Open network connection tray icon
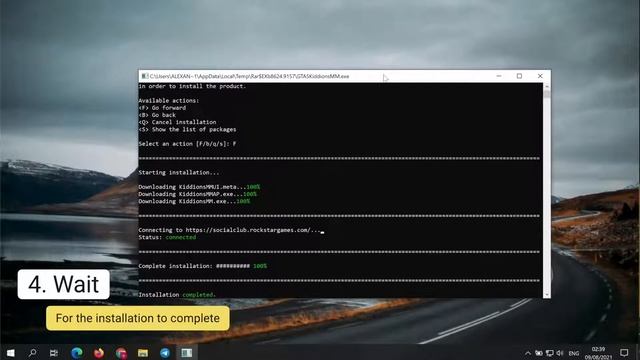640x360 pixels. coord(550,353)
